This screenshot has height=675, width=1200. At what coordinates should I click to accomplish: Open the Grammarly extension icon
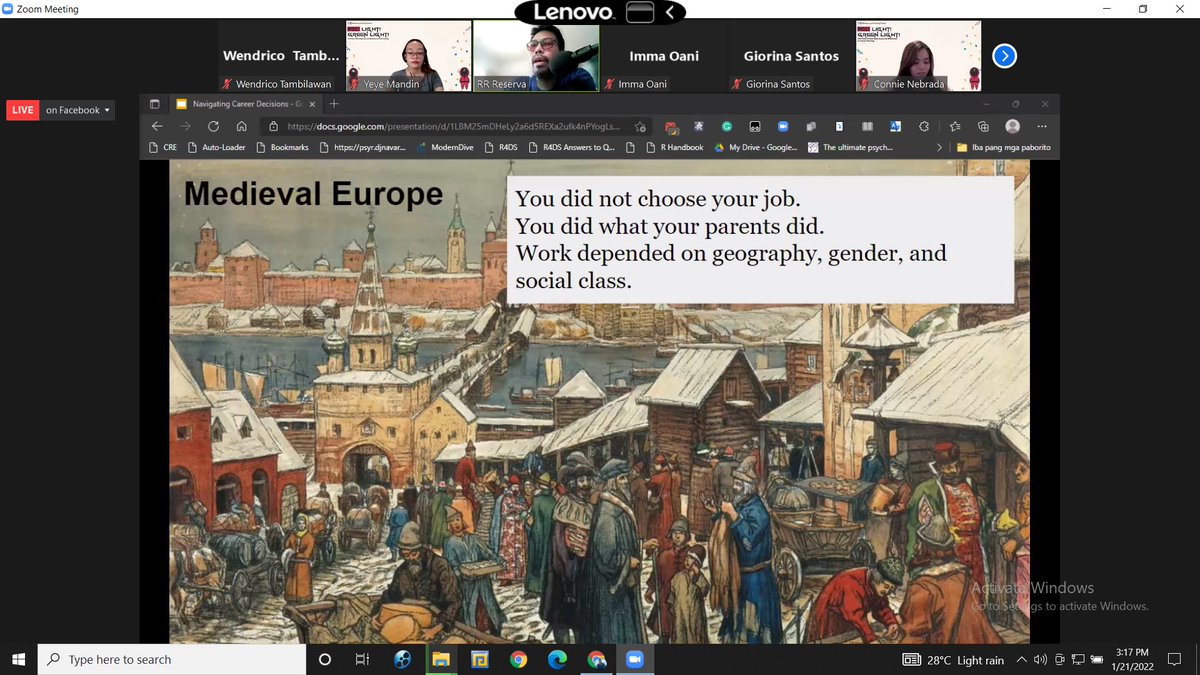727,127
